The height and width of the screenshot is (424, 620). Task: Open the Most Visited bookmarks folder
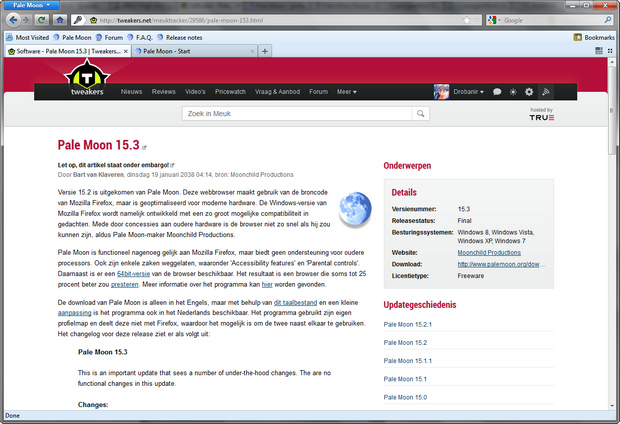pyautogui.click(x=28, y=38)
